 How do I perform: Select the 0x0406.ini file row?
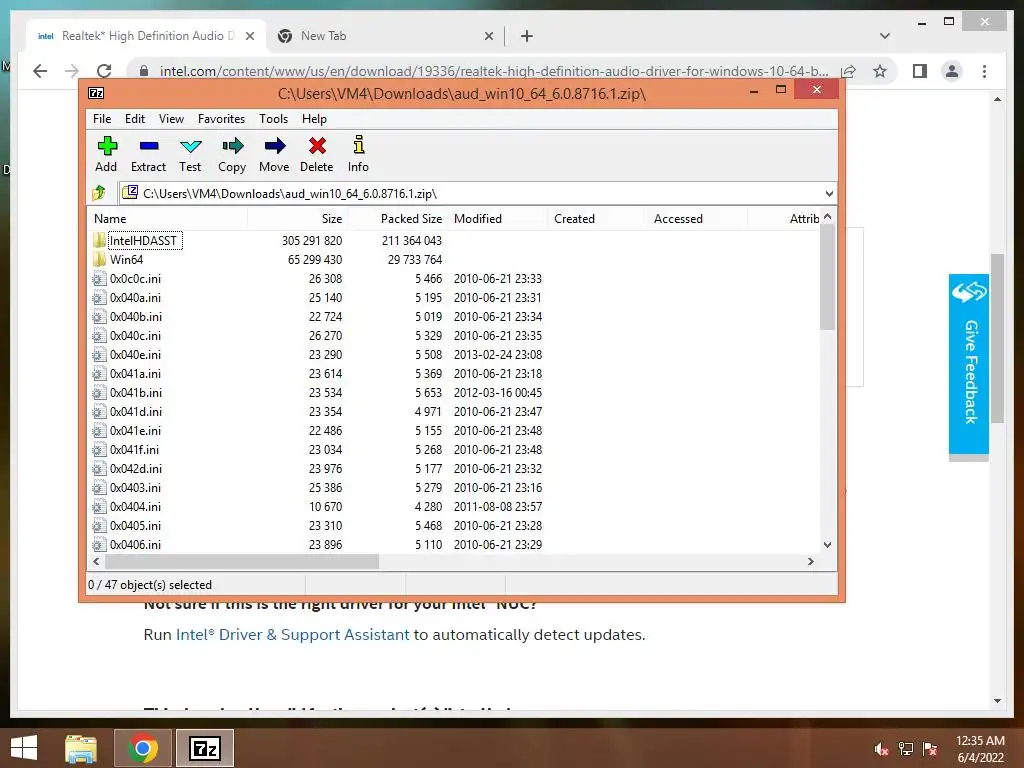point(454,545)
